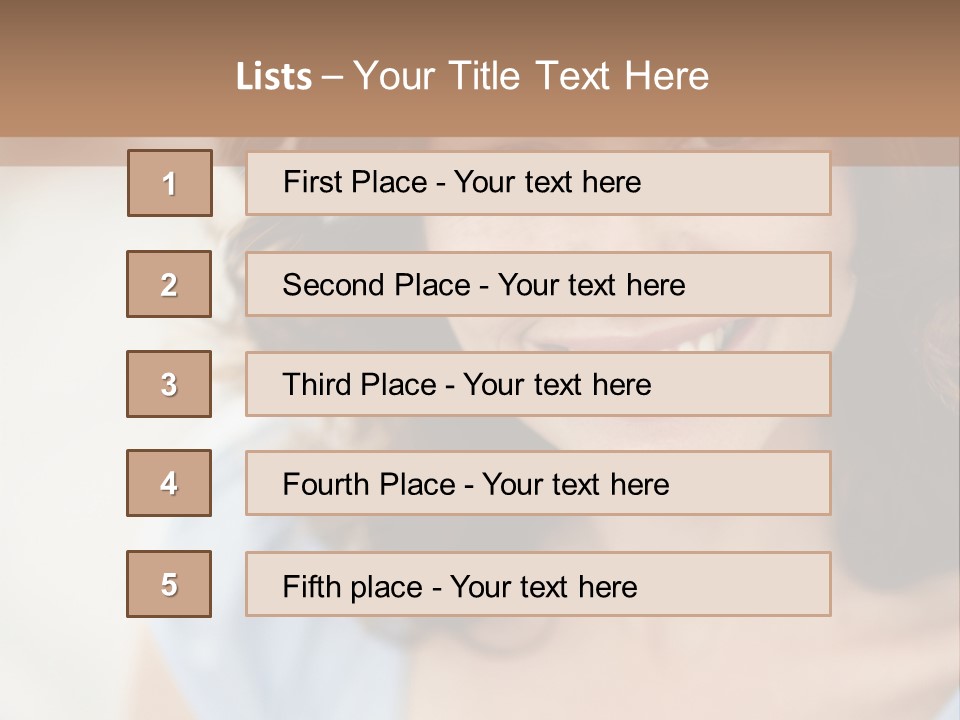
Task: Pick the number 3 box
Action: 169,384
